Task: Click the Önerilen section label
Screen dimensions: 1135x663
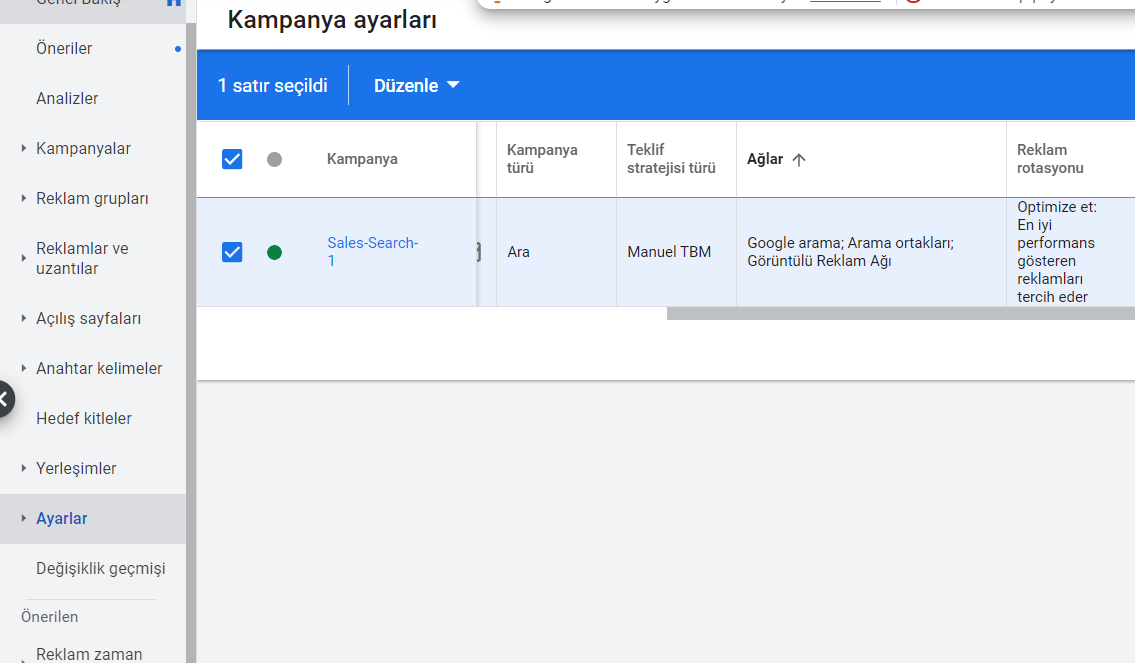Action: pyautogui.click(x=49, y=617)
